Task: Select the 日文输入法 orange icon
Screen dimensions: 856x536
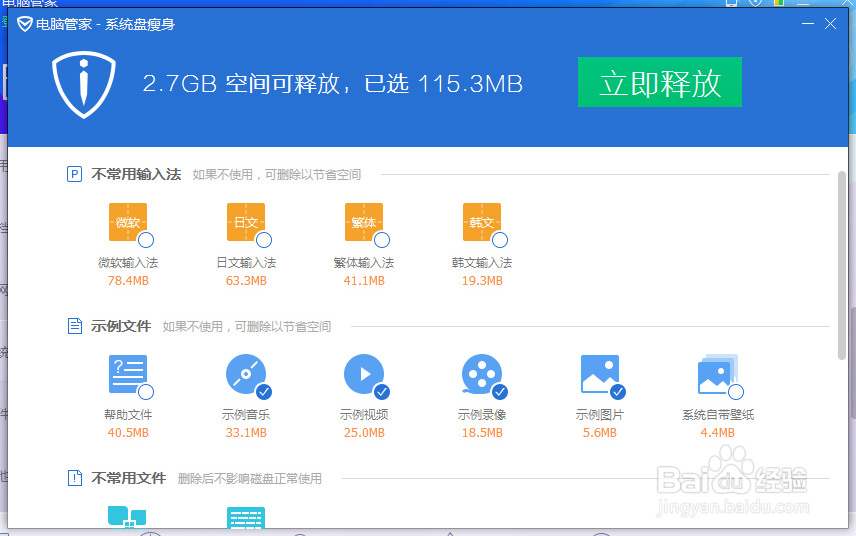Action: click(246, 222)
